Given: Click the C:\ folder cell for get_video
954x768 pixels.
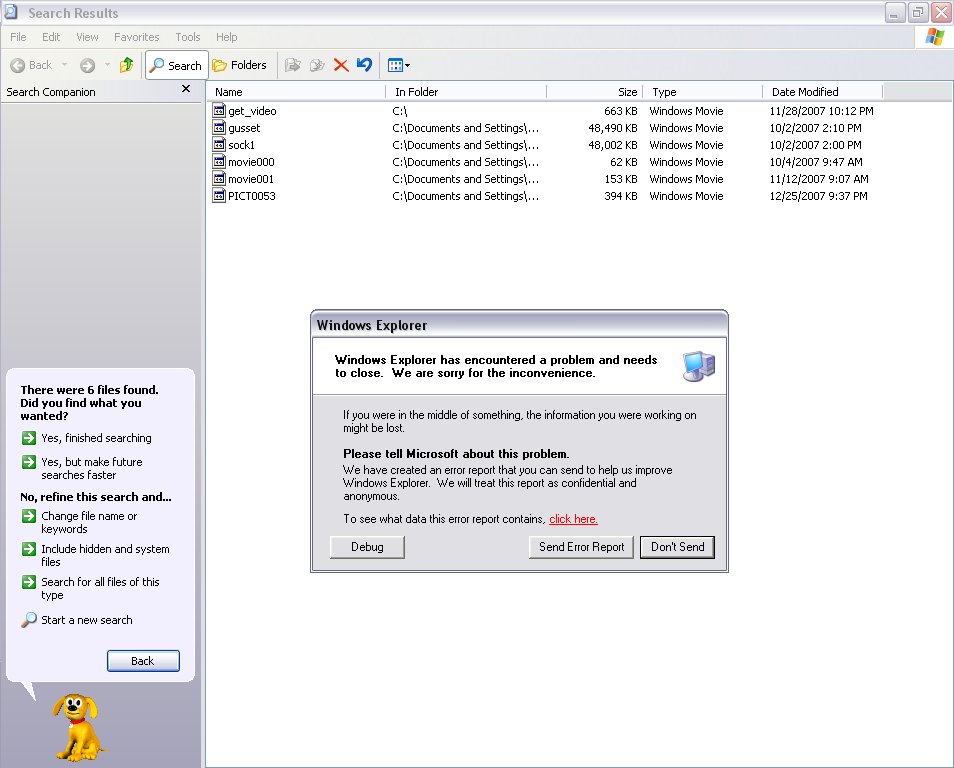Looking at the screenshot, I should (400, 111).
